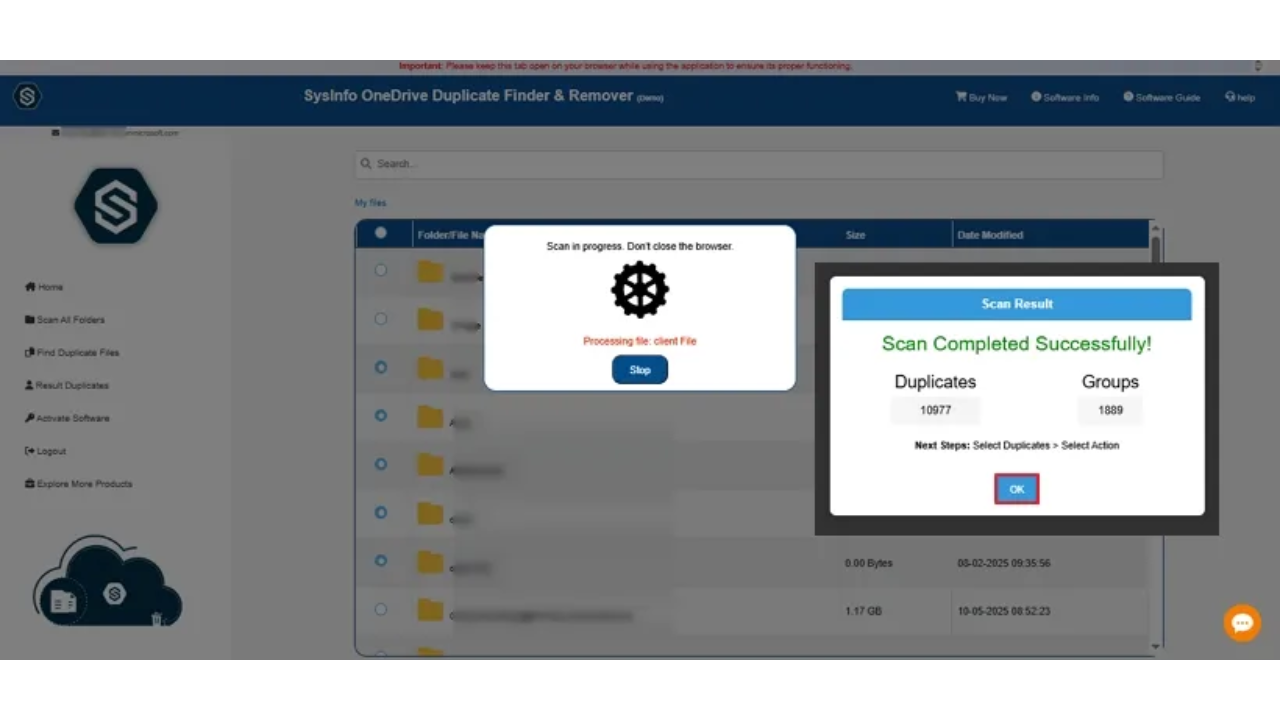Click into the Search field
Screen dimensions: 1280x720
tap(759, 164)
